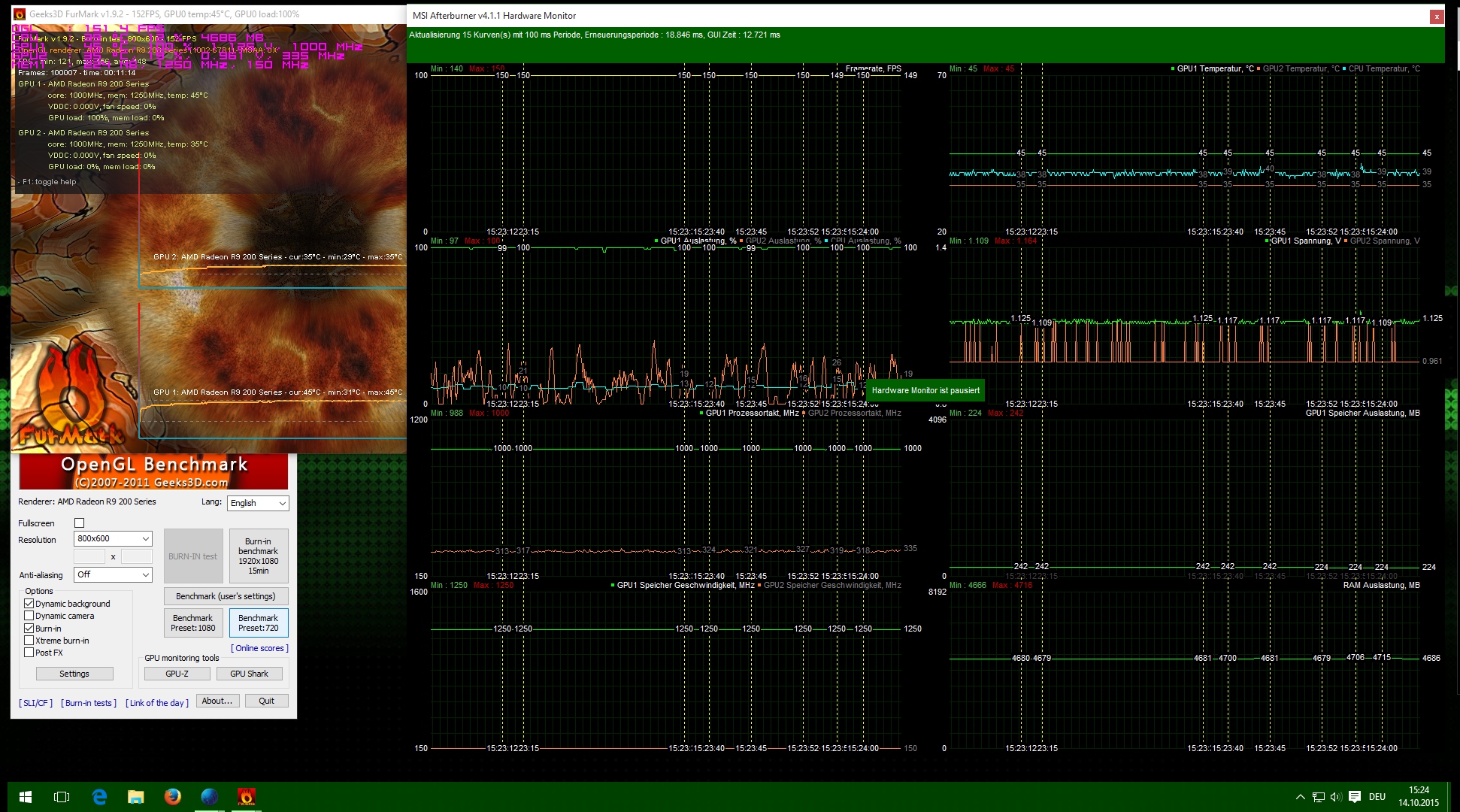Open Firefox from the taskbar

(x=173, y=796)
